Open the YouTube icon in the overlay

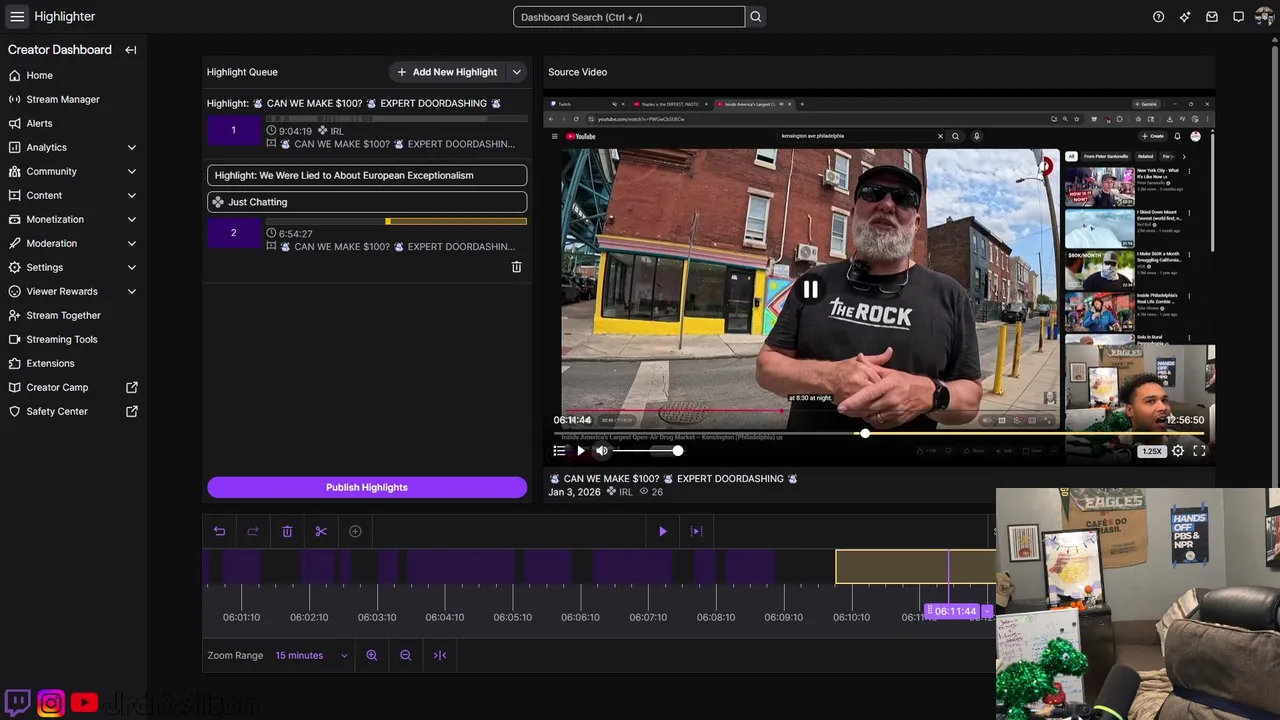pyautogui.click(x=84, y=703)
